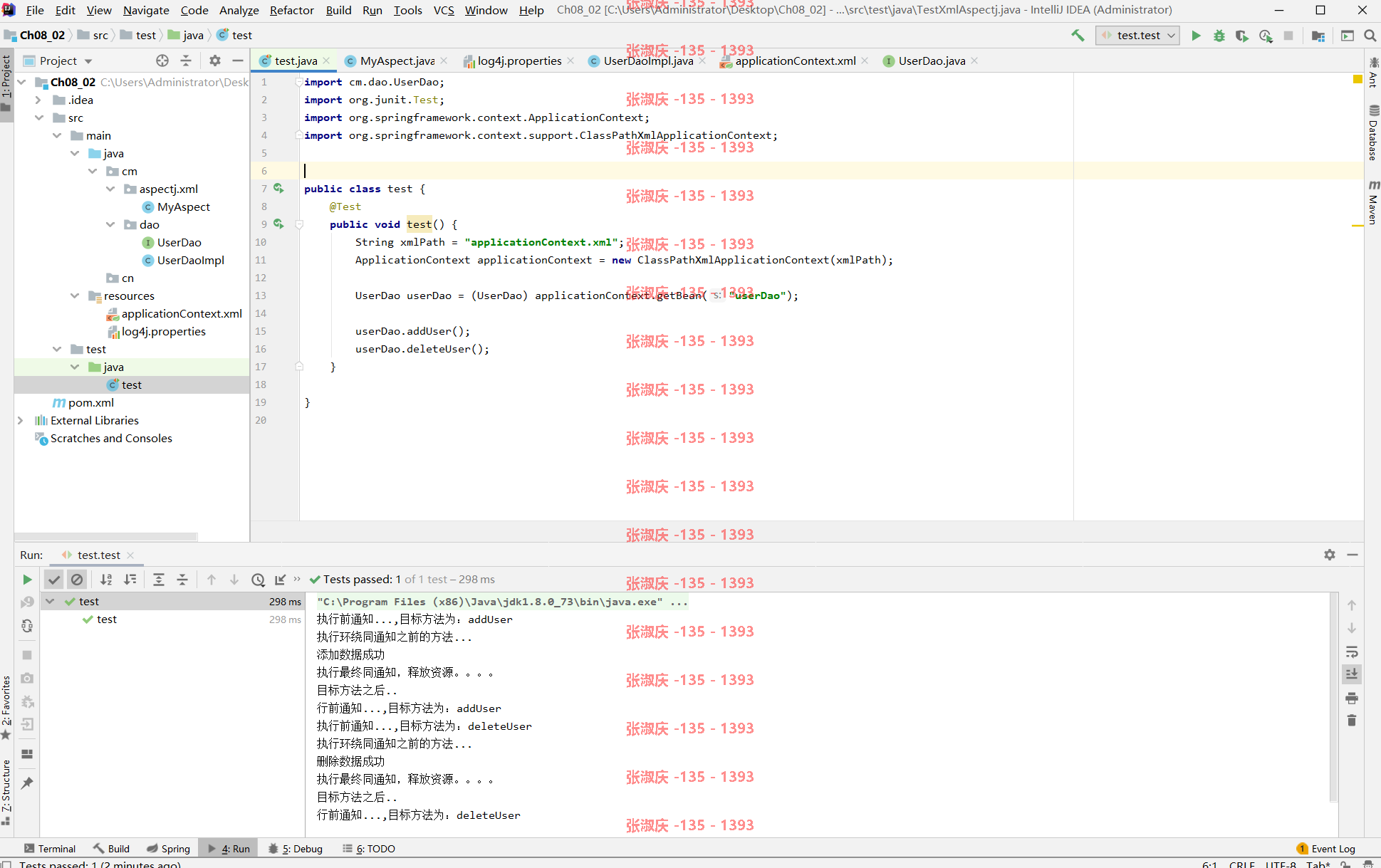Collapse the aspectj.xml package
Image resolution: width=1381 pixels, height=868 pixels.
tap(110, 189)
